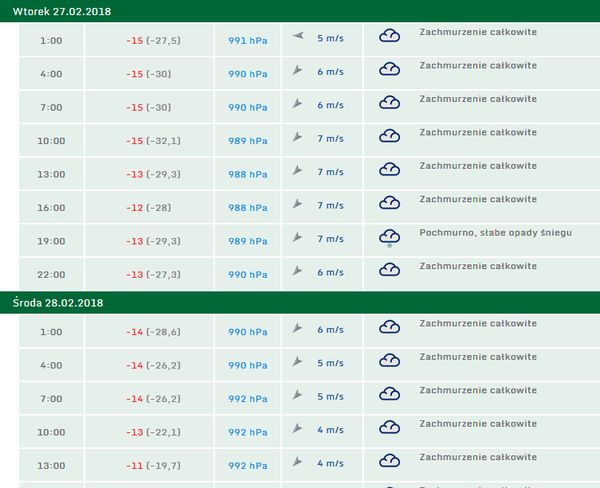Click the snow cloud icon at 19:00
Viewport: 600px width, 488px height.
389,238
